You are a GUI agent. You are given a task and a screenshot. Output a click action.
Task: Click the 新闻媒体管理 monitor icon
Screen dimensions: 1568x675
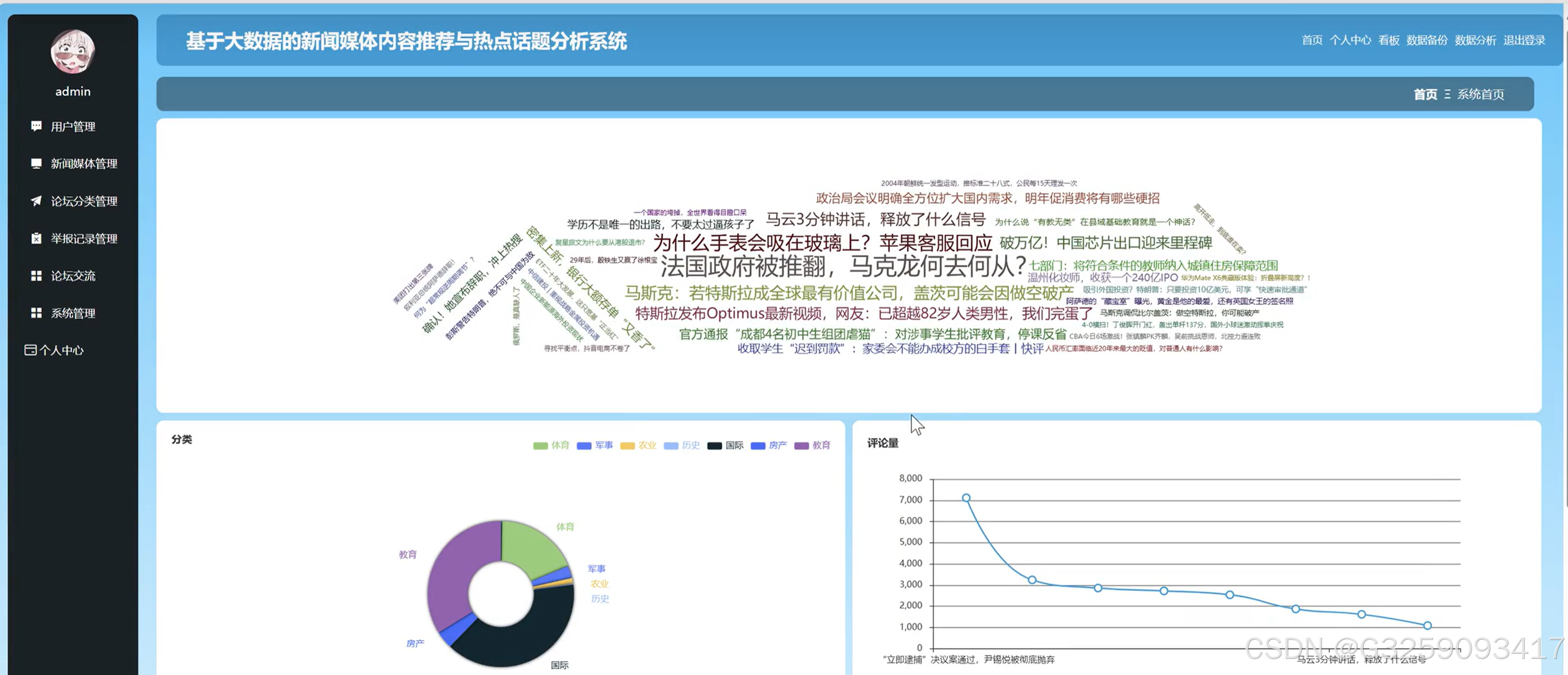pos(36,163)
